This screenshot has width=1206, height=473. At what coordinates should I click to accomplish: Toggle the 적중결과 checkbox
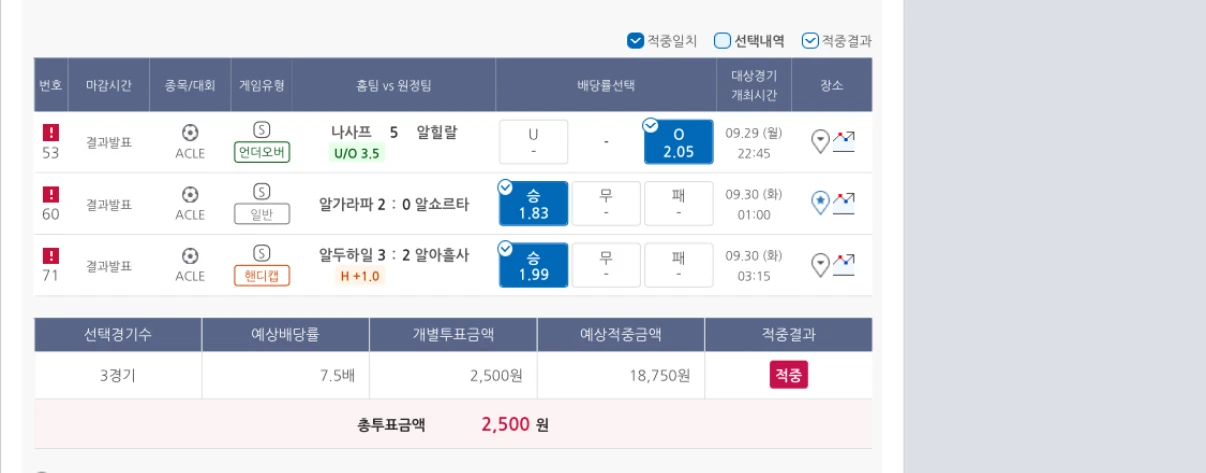pyautogui.click(x=810, y=41)
